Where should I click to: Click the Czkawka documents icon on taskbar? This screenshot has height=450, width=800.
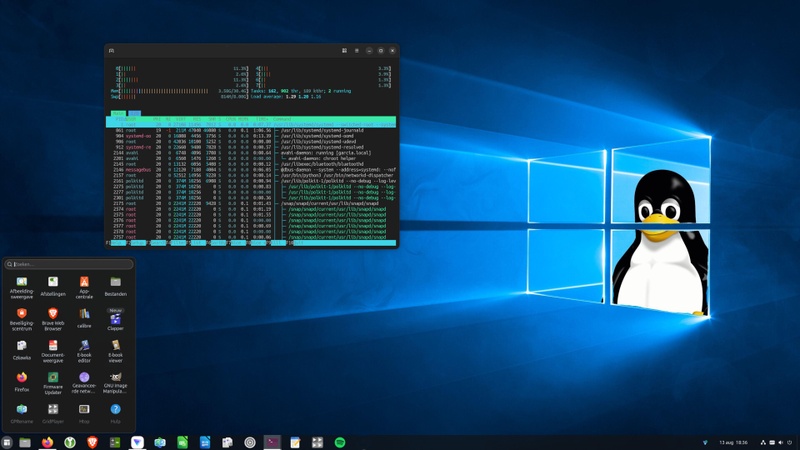pos(227,442)
